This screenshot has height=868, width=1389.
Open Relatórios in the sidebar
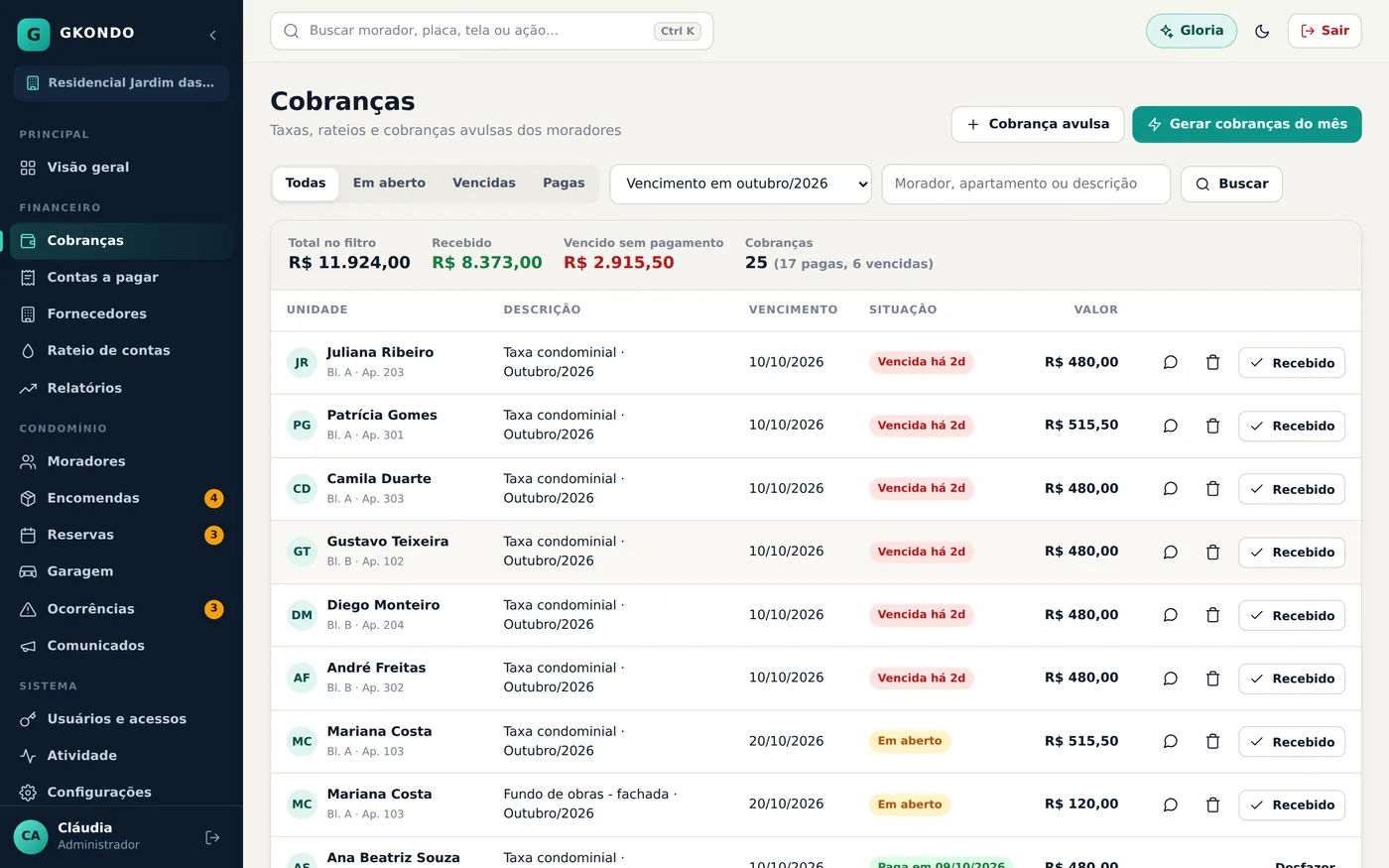tap(121, 388)
